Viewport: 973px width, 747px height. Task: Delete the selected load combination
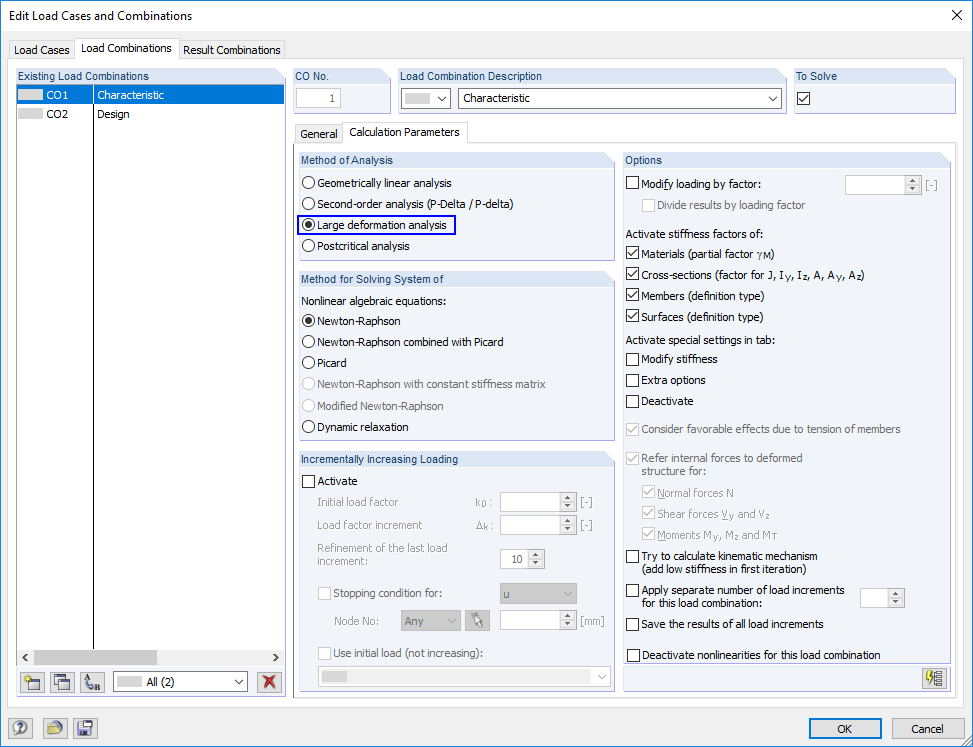[269, 682]
